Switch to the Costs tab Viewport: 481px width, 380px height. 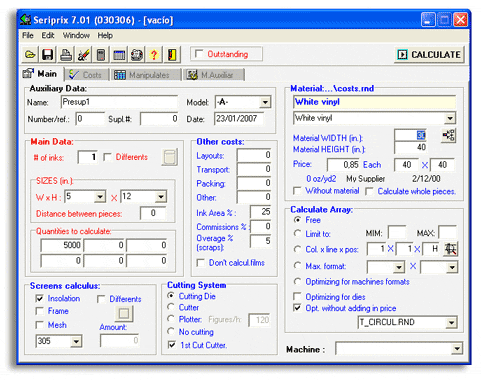tap(87, 75)
